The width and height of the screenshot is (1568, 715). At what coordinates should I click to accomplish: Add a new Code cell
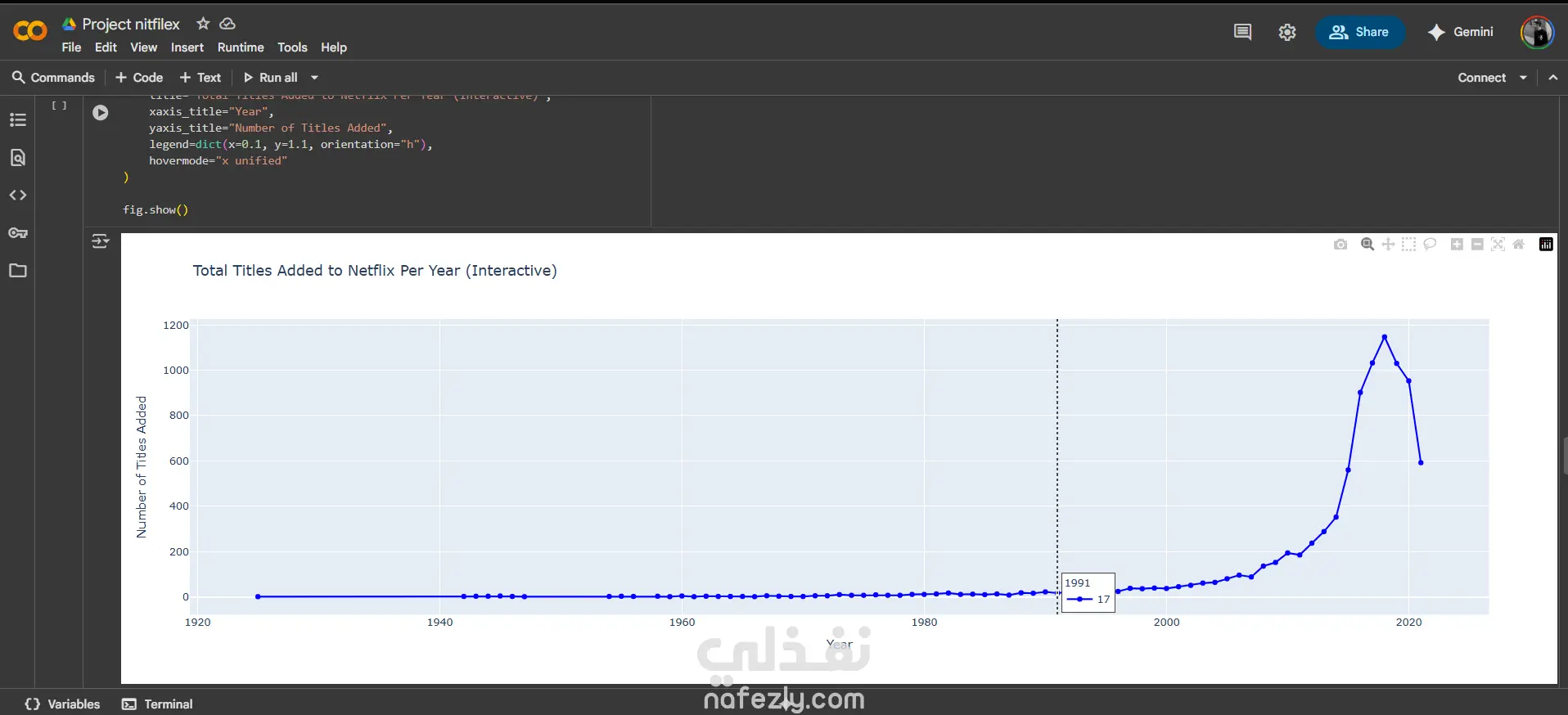pos(139,78)
